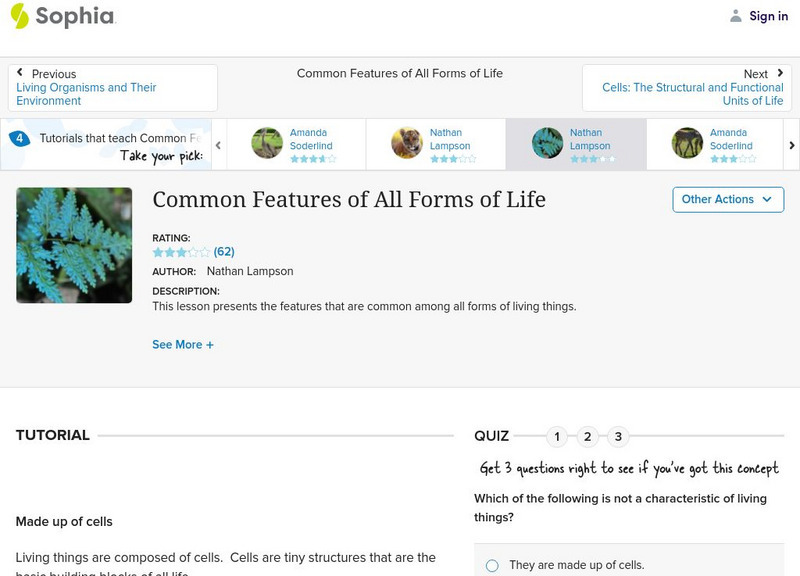Select the answer "They are made up of cells"
This screenshot has height=576, width=800.
tap(493, 564)
